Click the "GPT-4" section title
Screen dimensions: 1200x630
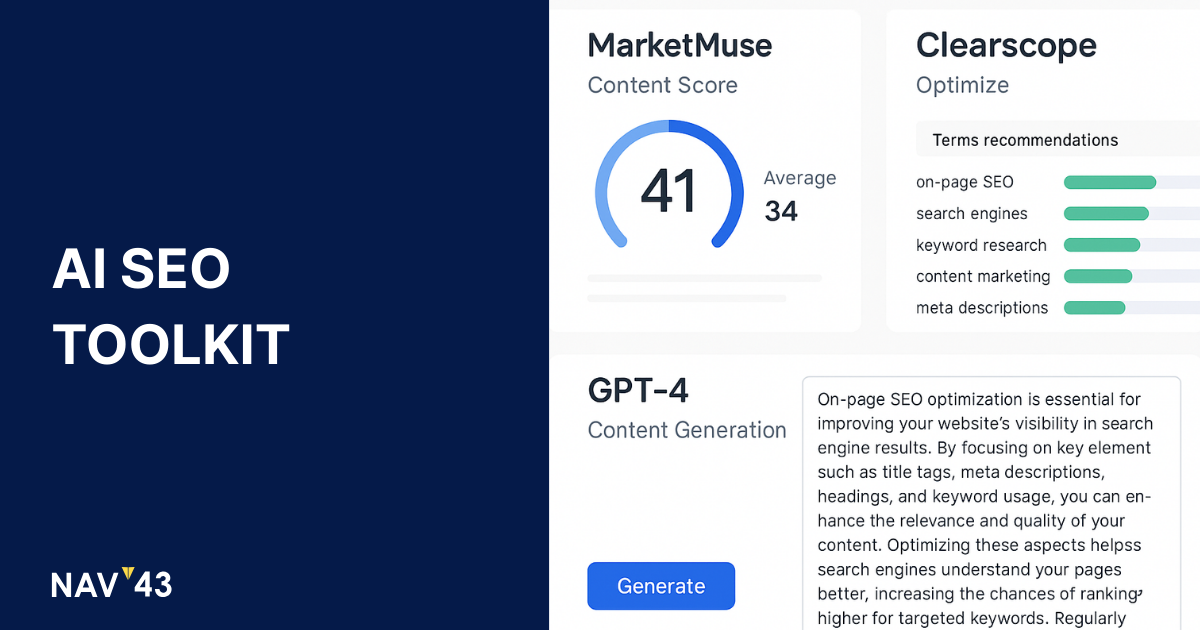coord(638,390)
